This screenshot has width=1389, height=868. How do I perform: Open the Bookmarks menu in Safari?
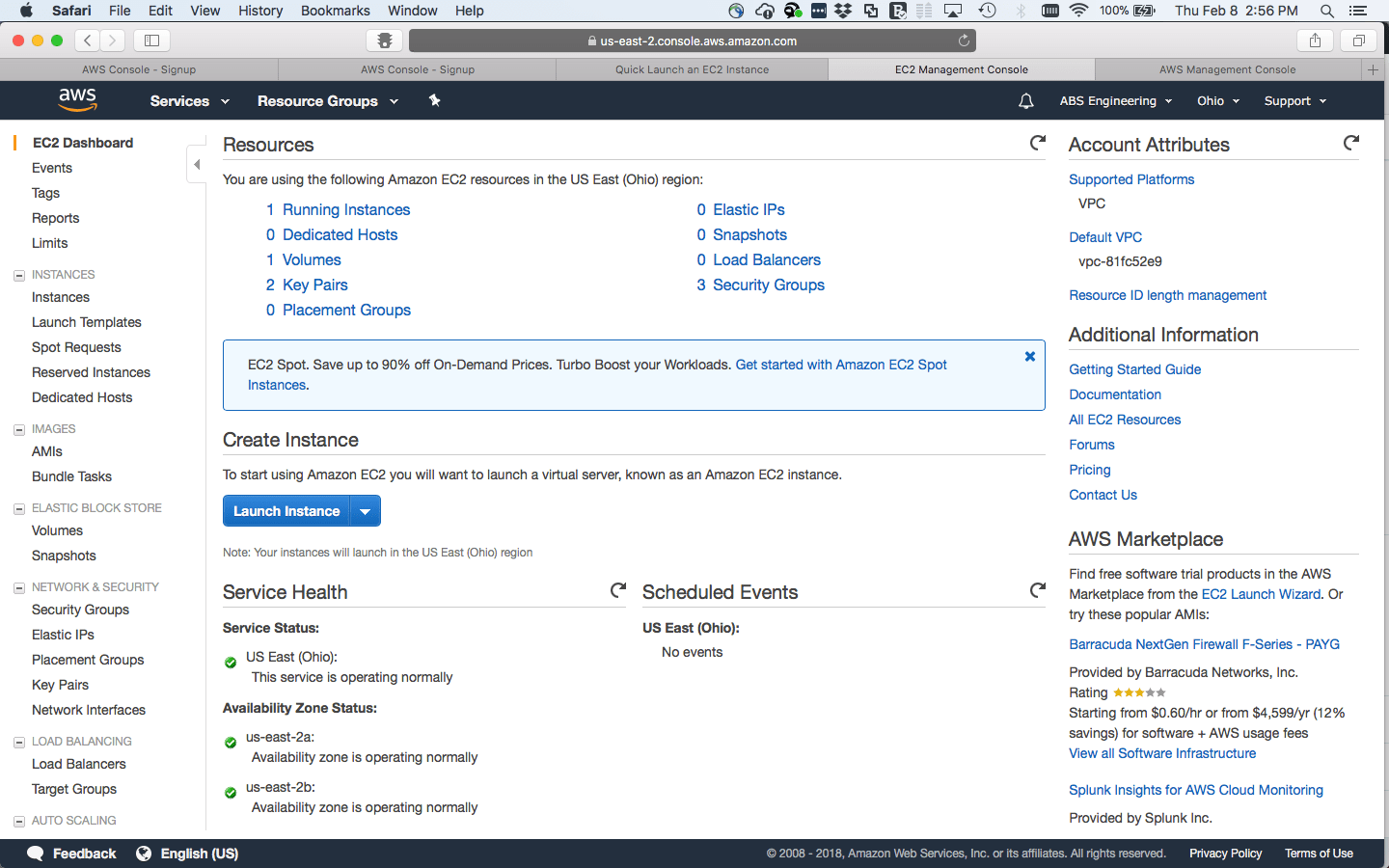[x=335, y=11]
